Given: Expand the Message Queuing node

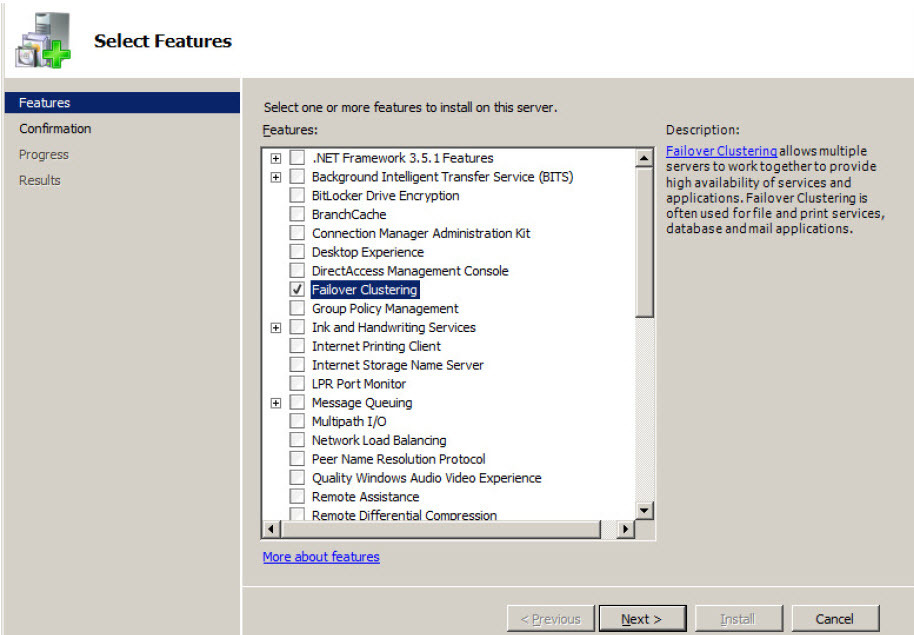Looking at the screenshot, I should point(276,403).
